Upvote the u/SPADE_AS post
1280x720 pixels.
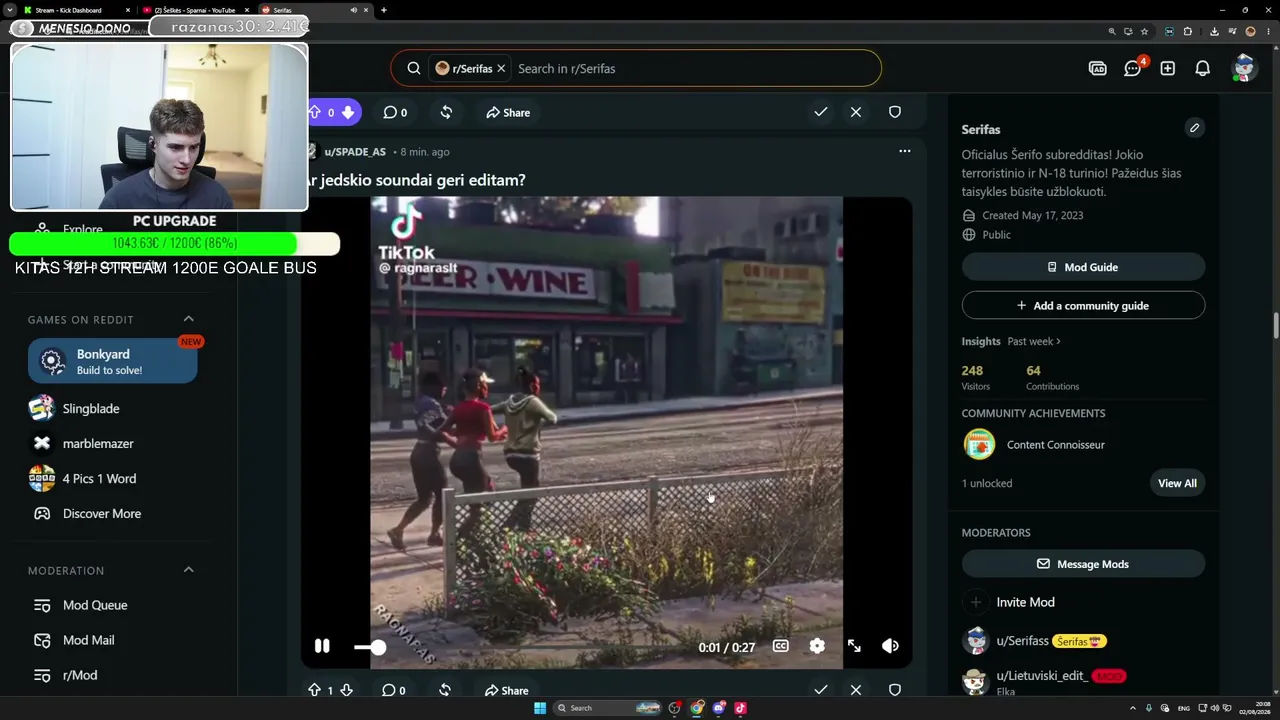pyautogui.click(x=314, y=690)
